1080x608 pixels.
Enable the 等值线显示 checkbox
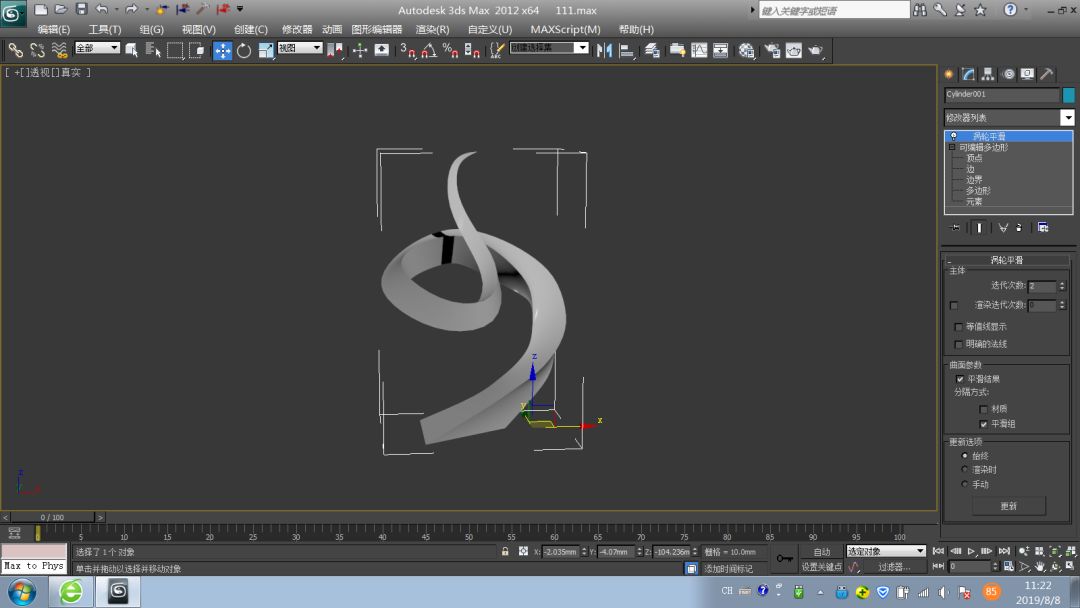tap(958, 327)
